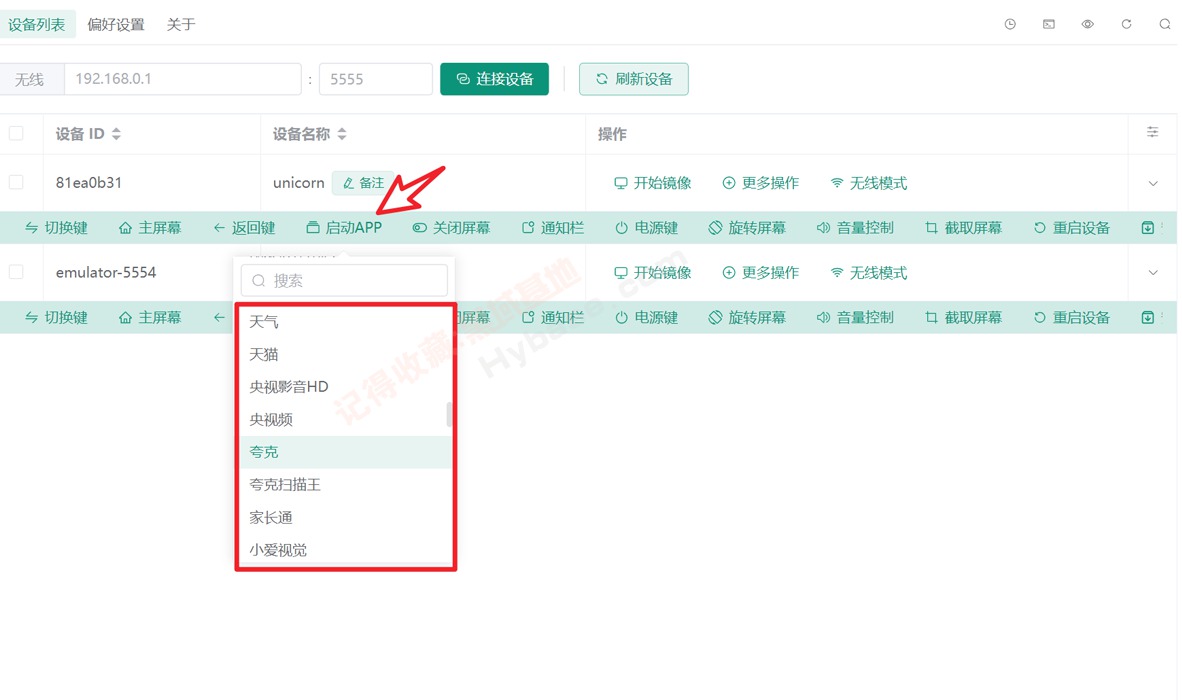Open the 启动APP dropdown for device 81ea0b31
The height and width of the screenshot is (700, 1182).
click(344, 228)
